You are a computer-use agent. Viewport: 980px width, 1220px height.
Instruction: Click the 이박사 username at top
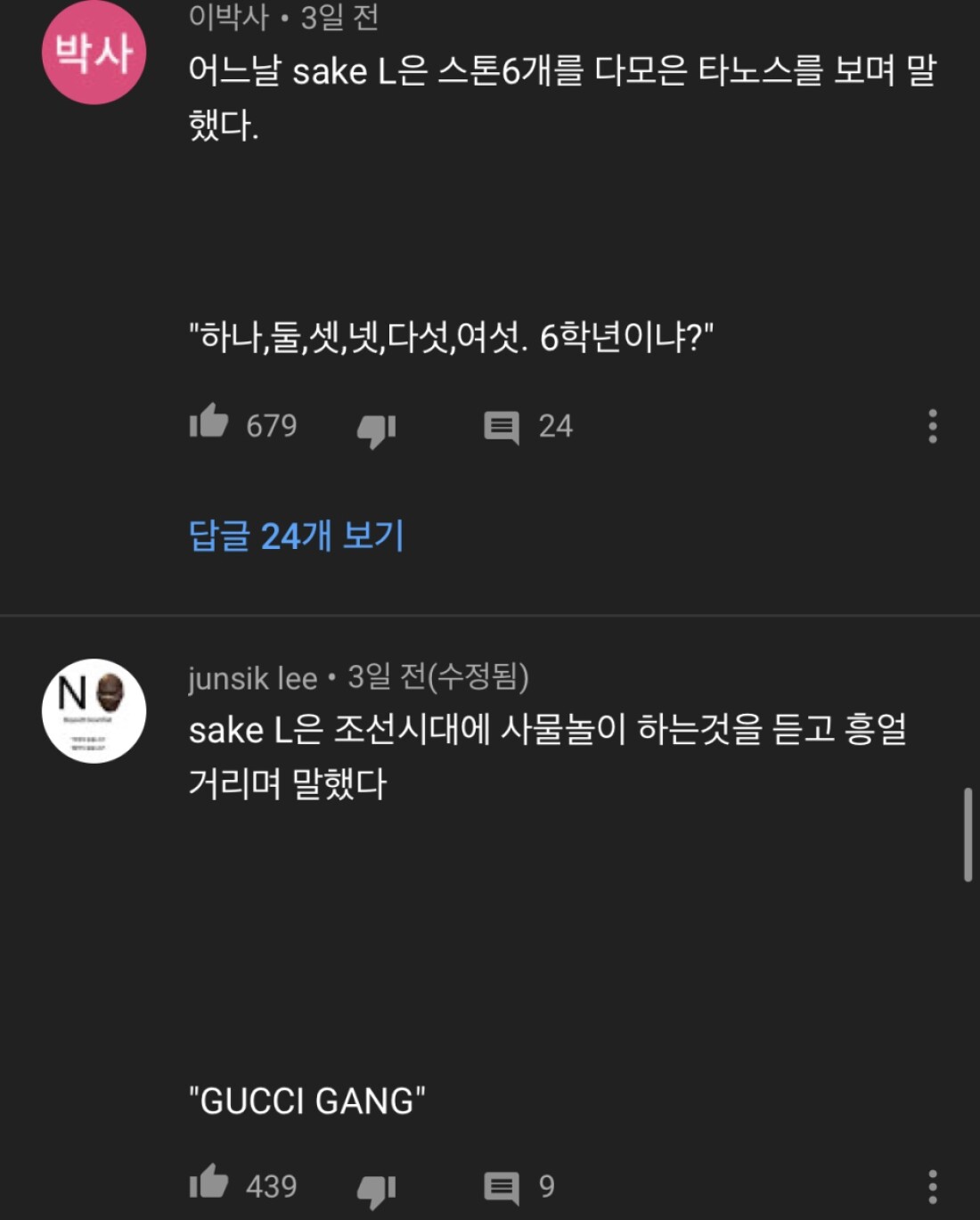click(228, 17)
